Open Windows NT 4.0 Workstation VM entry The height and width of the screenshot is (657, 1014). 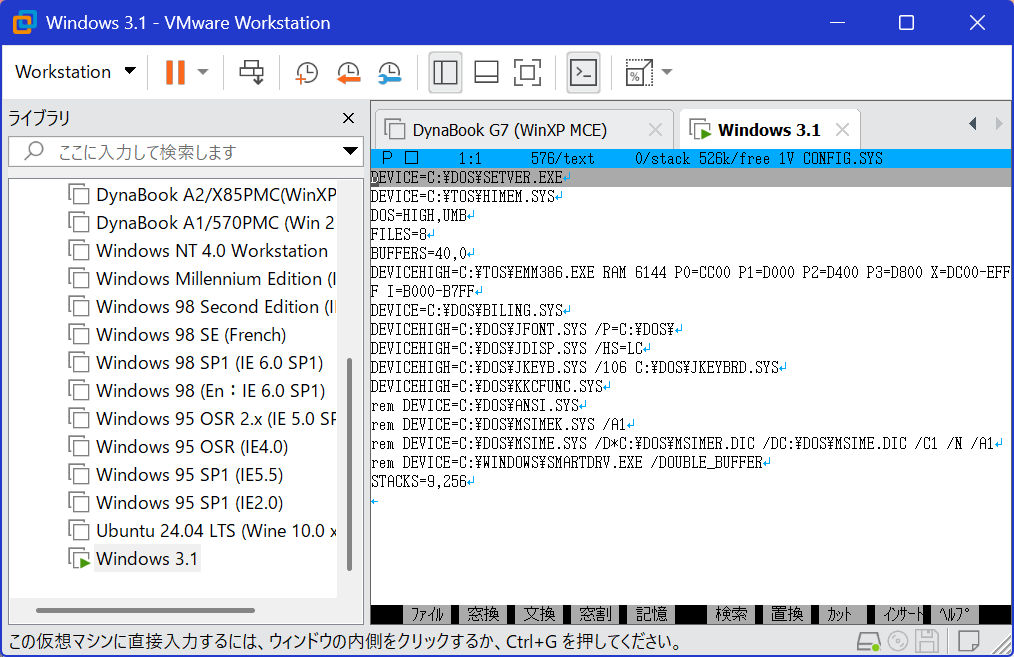pos(211,251)
